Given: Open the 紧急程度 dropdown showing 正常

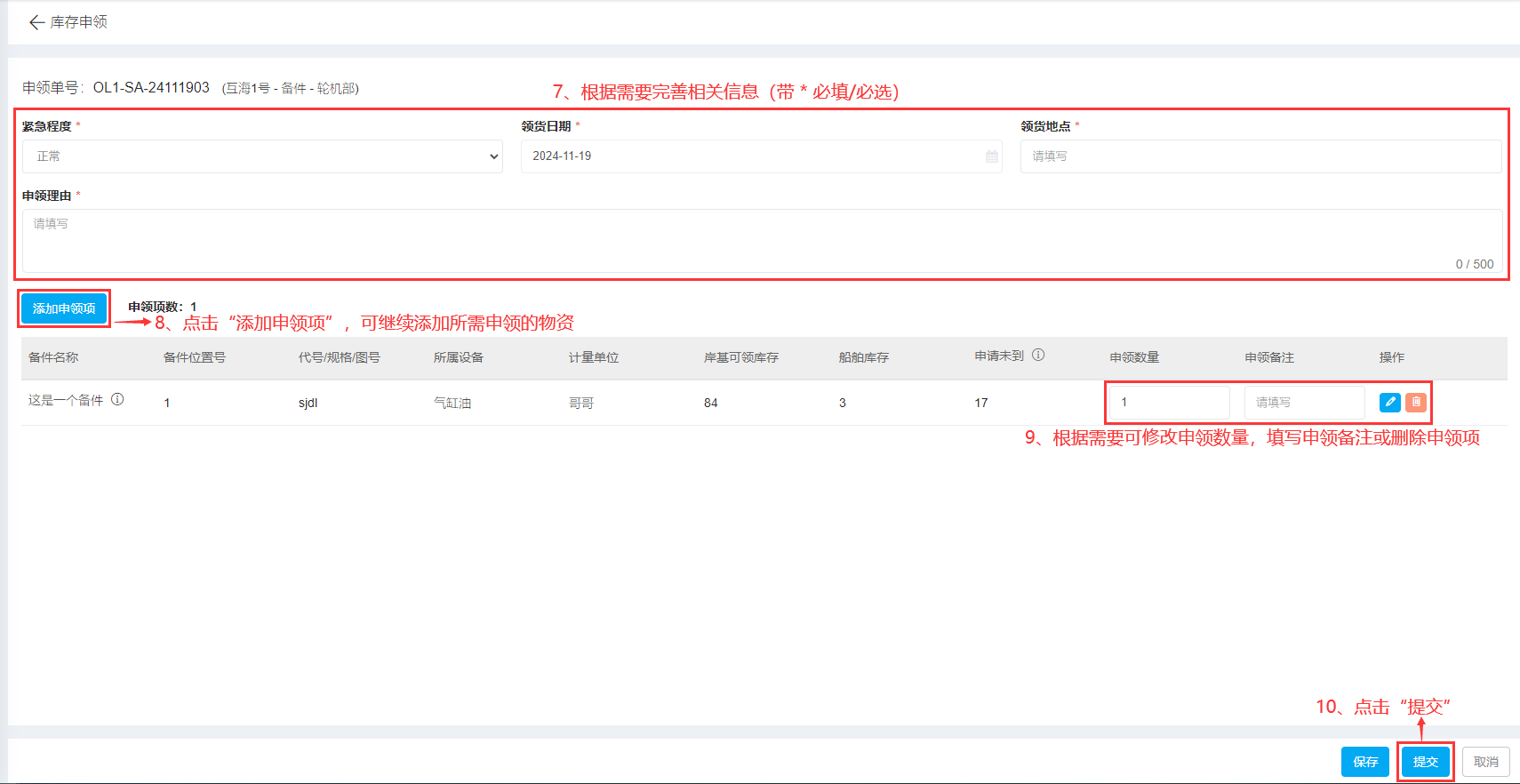Looking at the screenshot, I should 262,156.
